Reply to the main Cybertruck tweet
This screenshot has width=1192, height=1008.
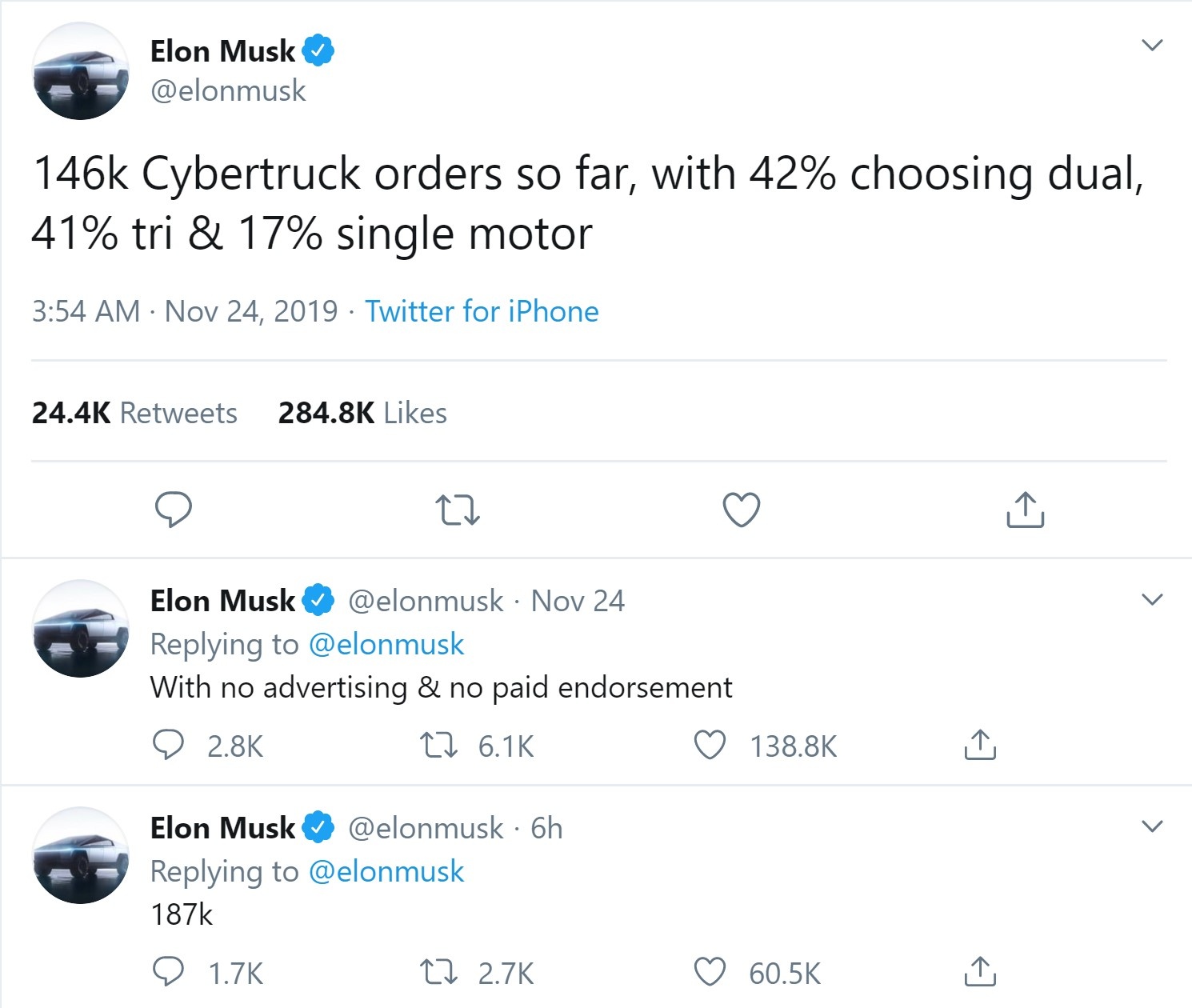(x=174, y=510)
